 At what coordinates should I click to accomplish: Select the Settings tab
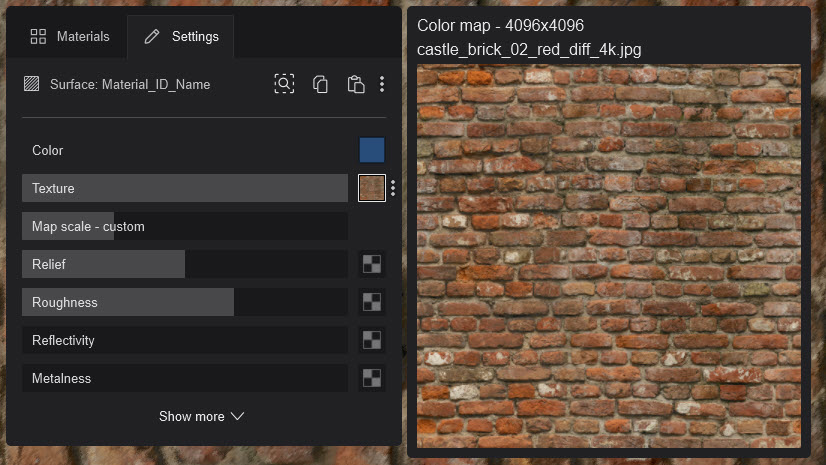[181, 37]
